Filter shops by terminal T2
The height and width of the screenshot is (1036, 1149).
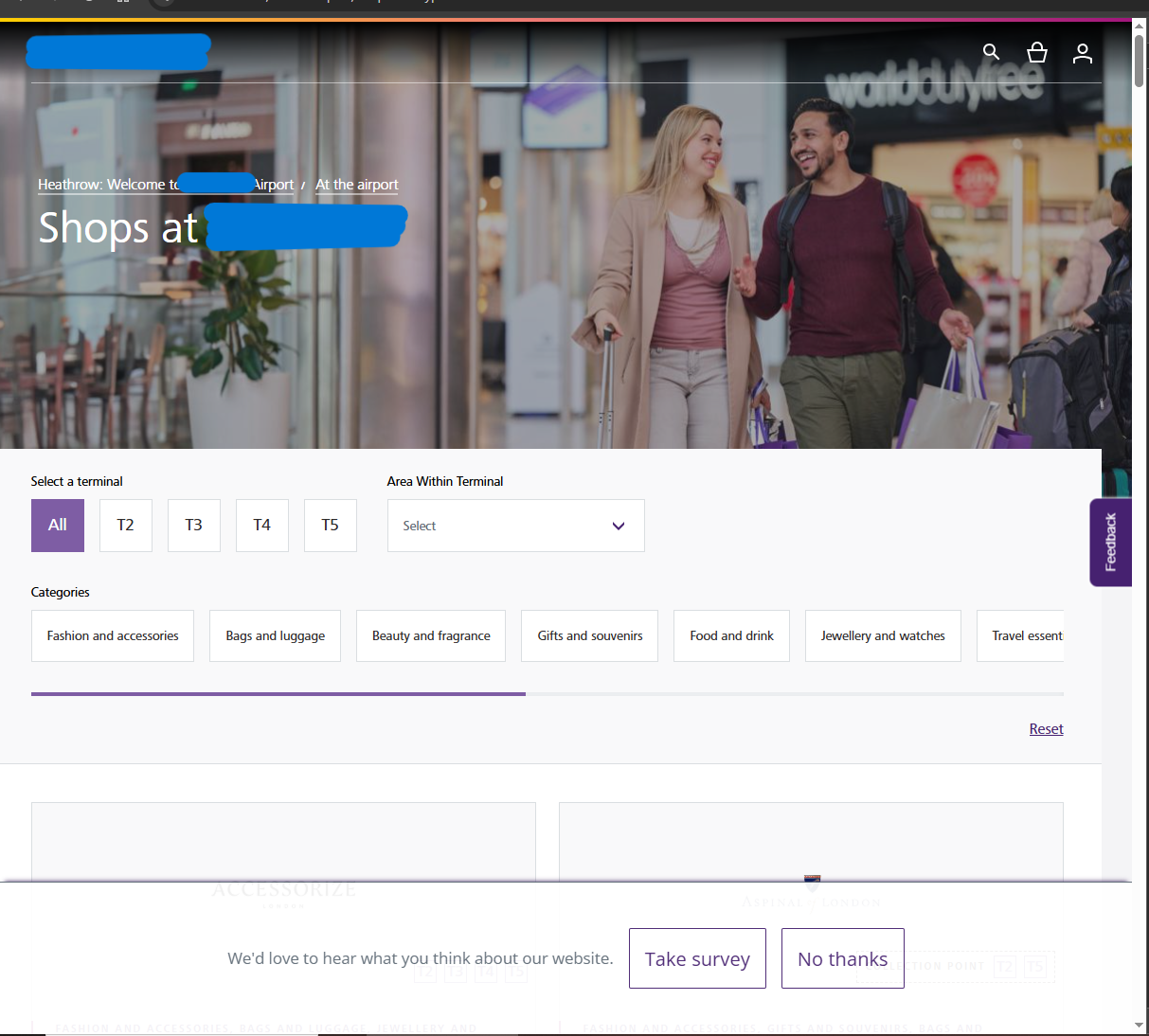click(x=126, y=526)
